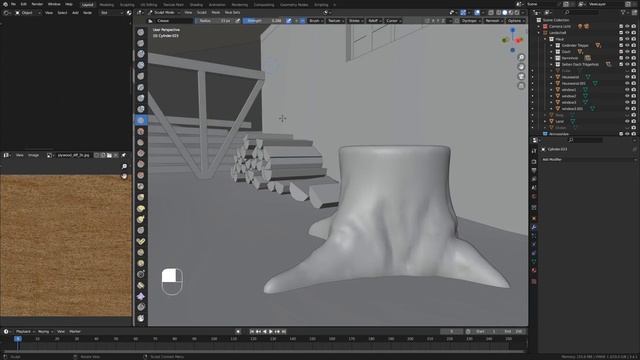Image resolution: width=640 pixels, height=360 pixels.
Task: Open the Falloff settings dropdown
Action: coord(374,21)
